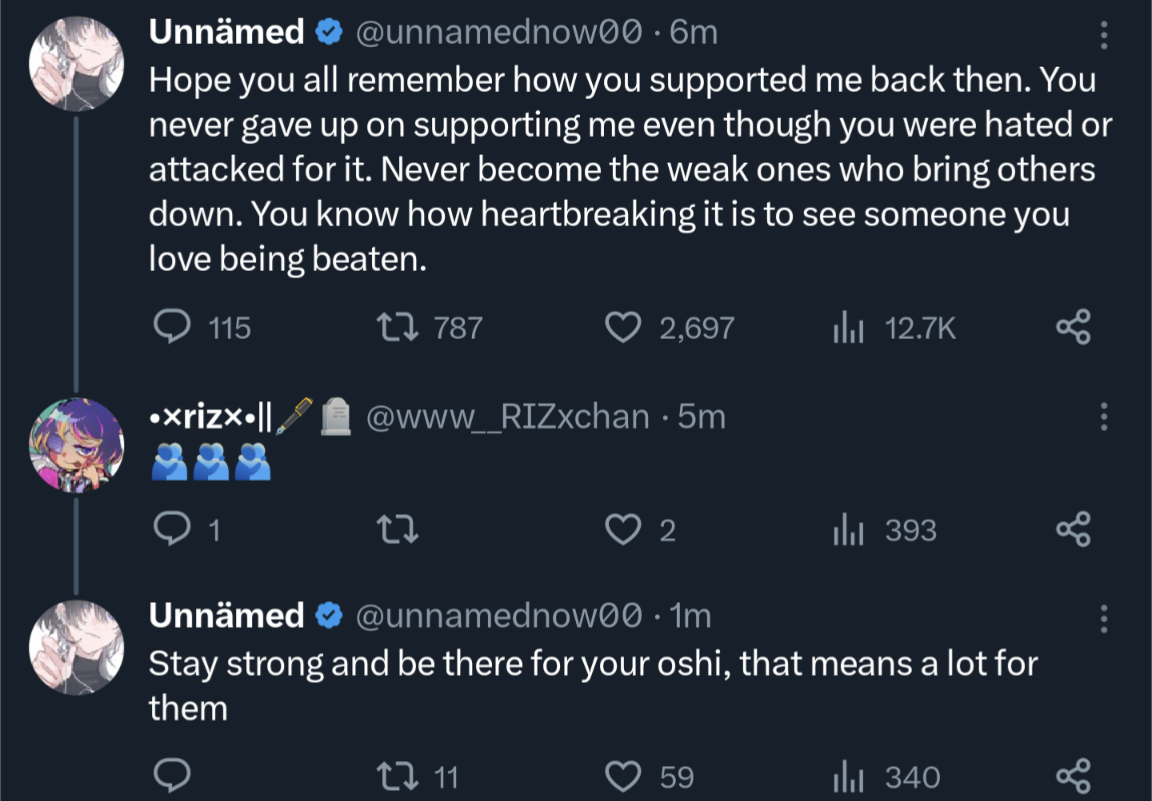Screen dimensions: 1152x801
Task: Share the rizx reply tweet
Action: (x=1073, y=529)
